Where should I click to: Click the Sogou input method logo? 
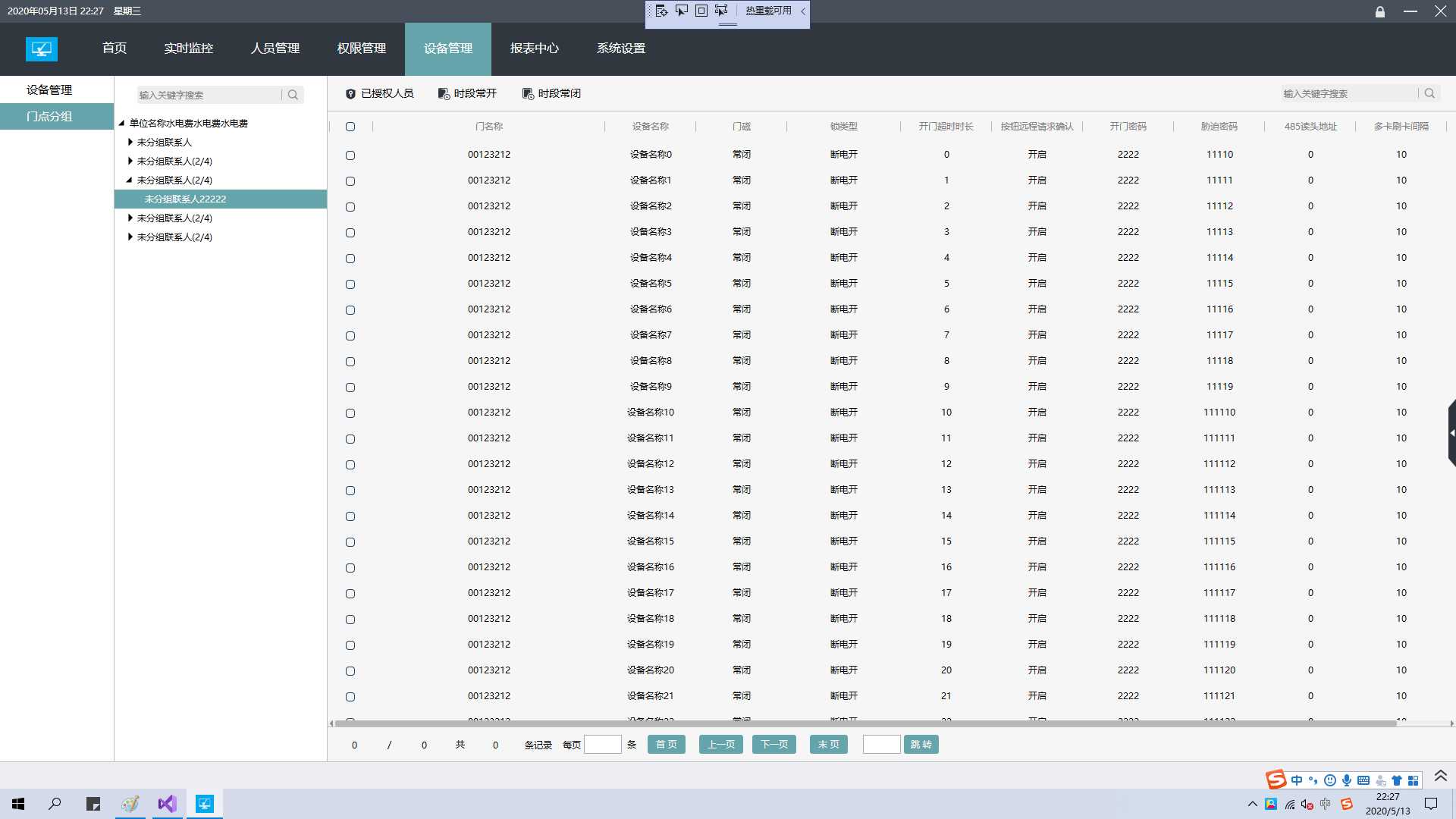tap(1276, 780)
